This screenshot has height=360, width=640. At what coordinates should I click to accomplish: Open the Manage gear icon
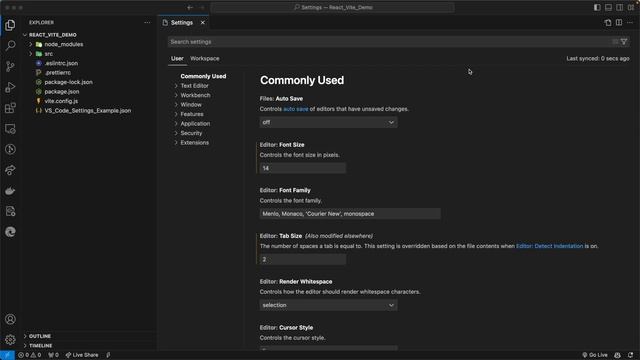(10, 339)
